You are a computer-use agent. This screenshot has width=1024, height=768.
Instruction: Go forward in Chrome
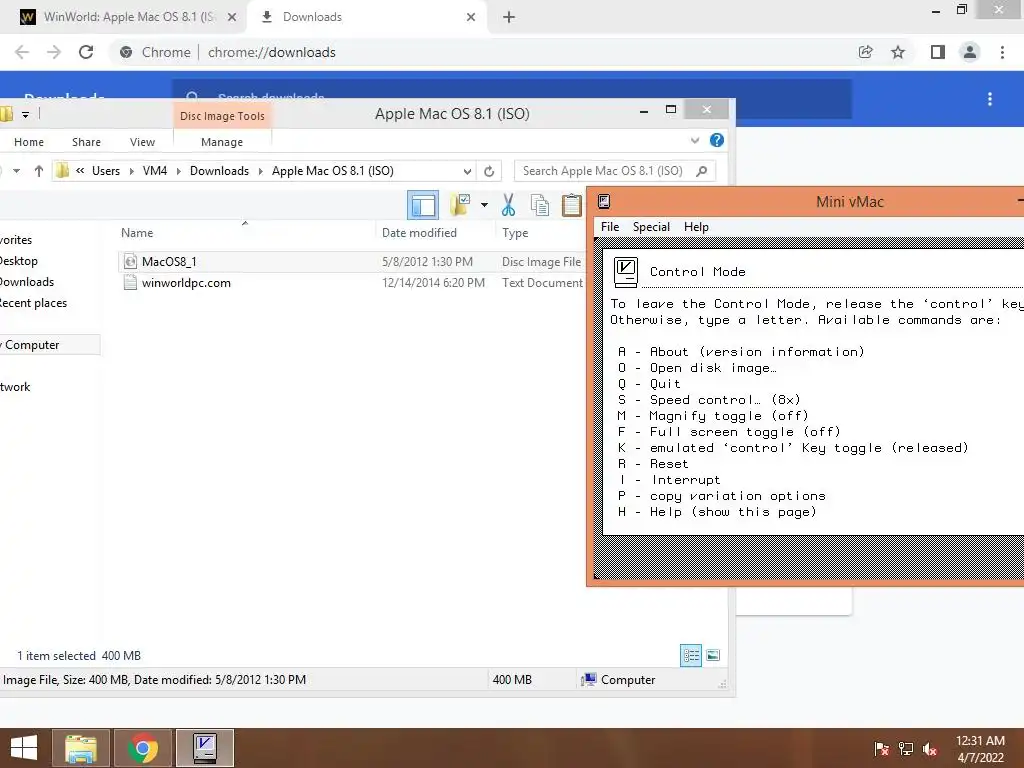[54, 52]
